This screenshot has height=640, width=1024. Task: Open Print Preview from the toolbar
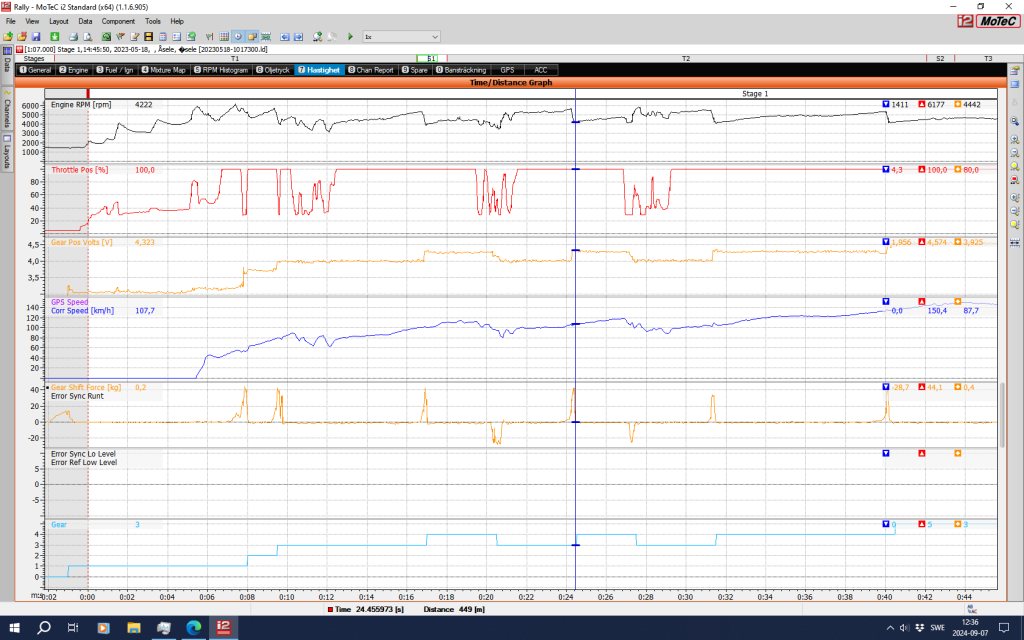click(88, 37)
